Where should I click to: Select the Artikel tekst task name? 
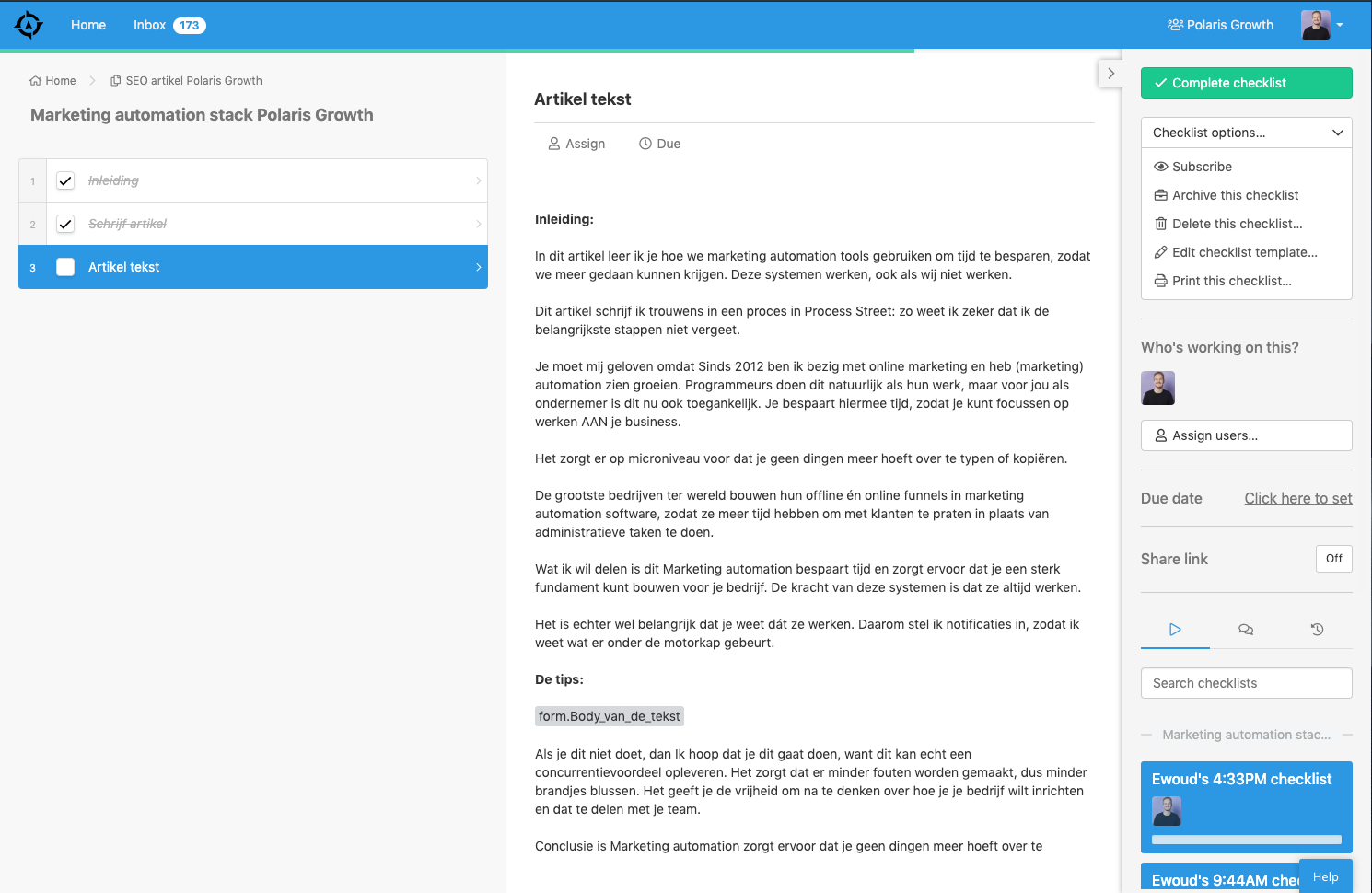tap(123, 267)
